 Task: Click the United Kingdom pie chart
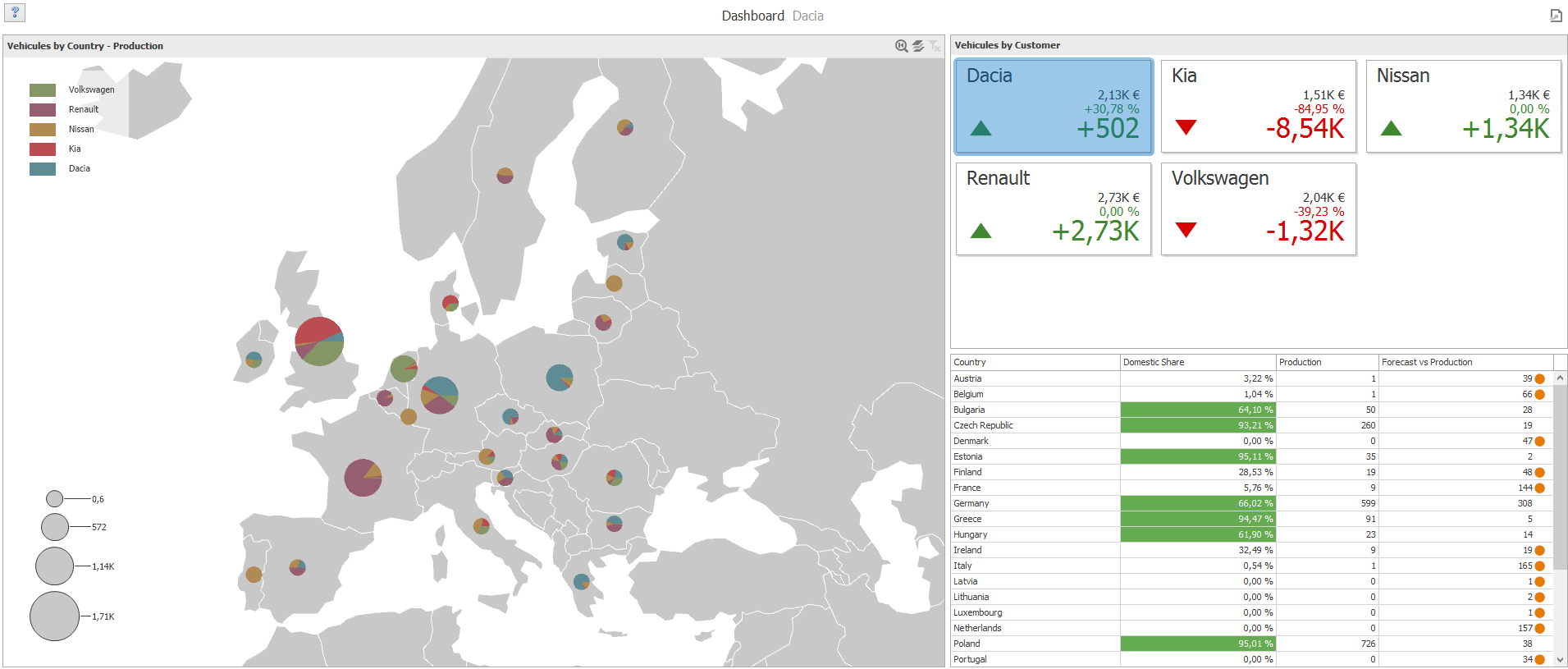pos(319,341)
